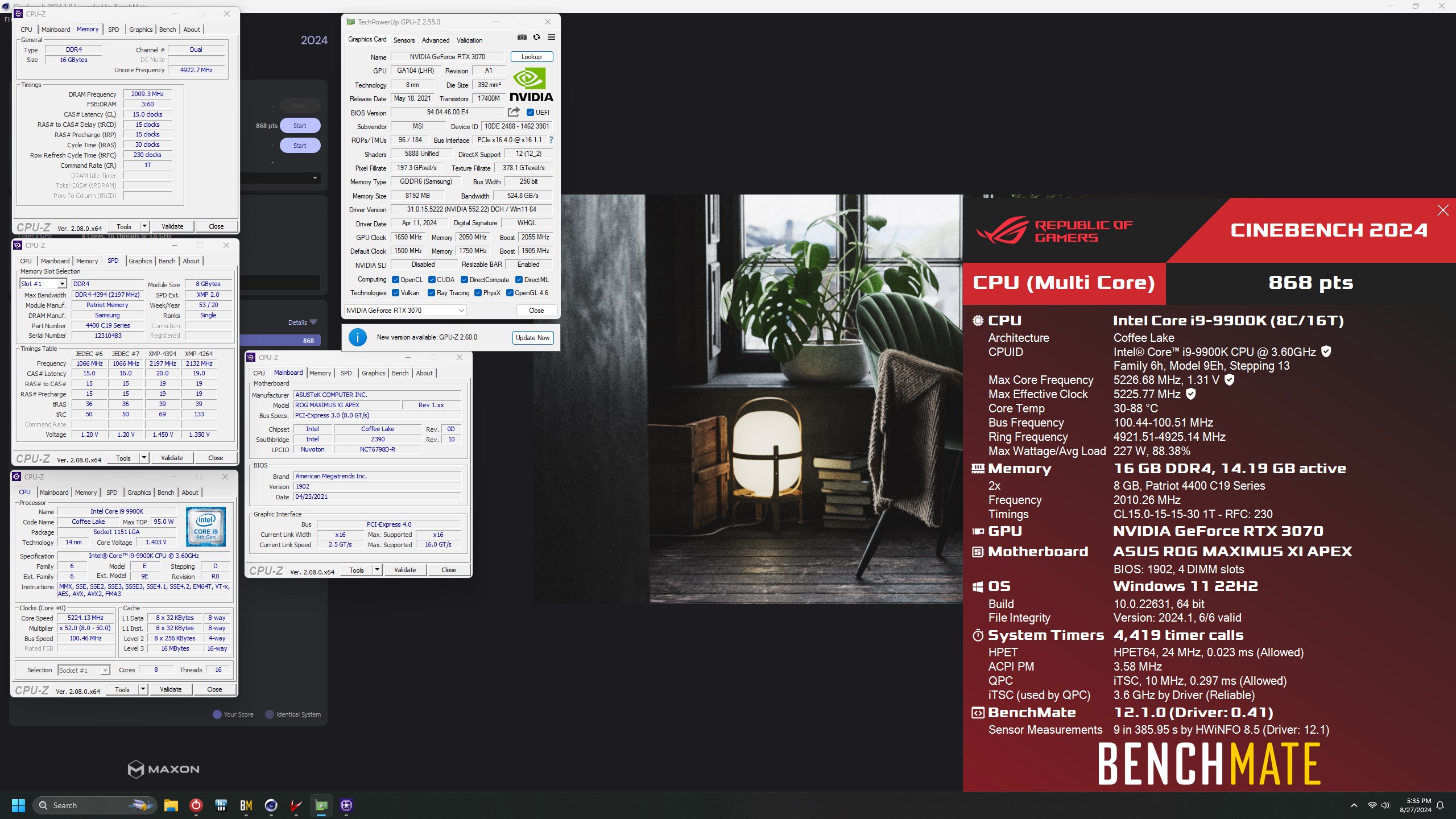Show hidden system tray icons
Viewport: 1456px width, 819px height.
(1354, 805)
